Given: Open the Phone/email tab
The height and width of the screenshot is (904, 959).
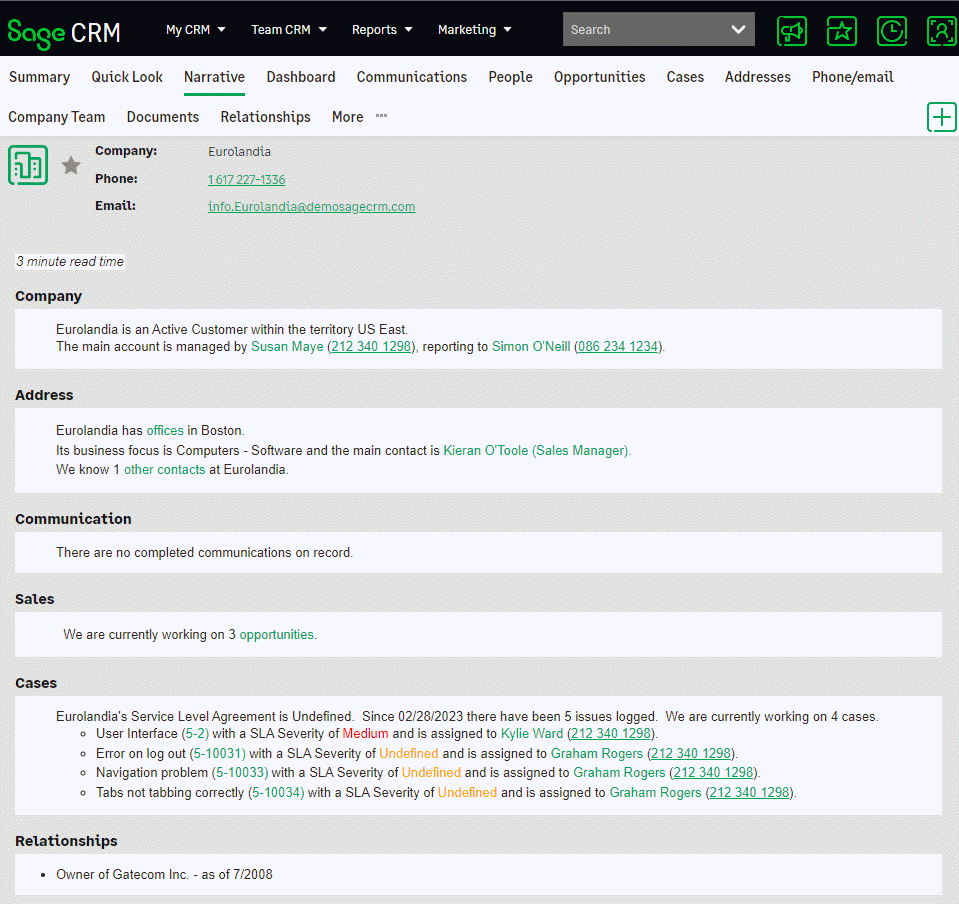Looking at the screenshot, I should [853, 77].
